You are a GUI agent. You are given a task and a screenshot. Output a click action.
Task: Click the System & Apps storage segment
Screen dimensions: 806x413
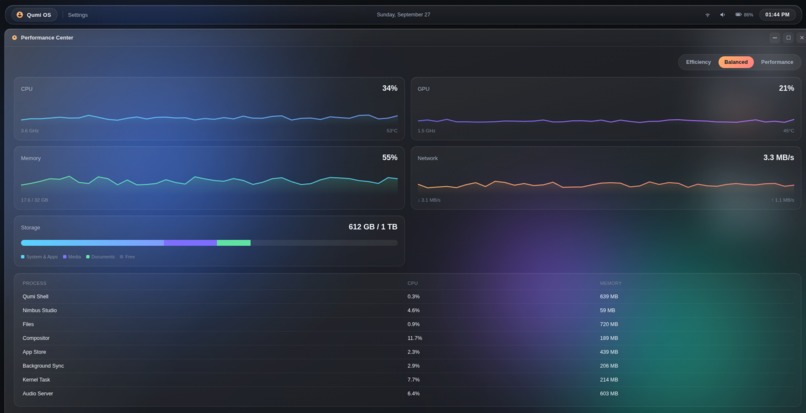(93, 243)
